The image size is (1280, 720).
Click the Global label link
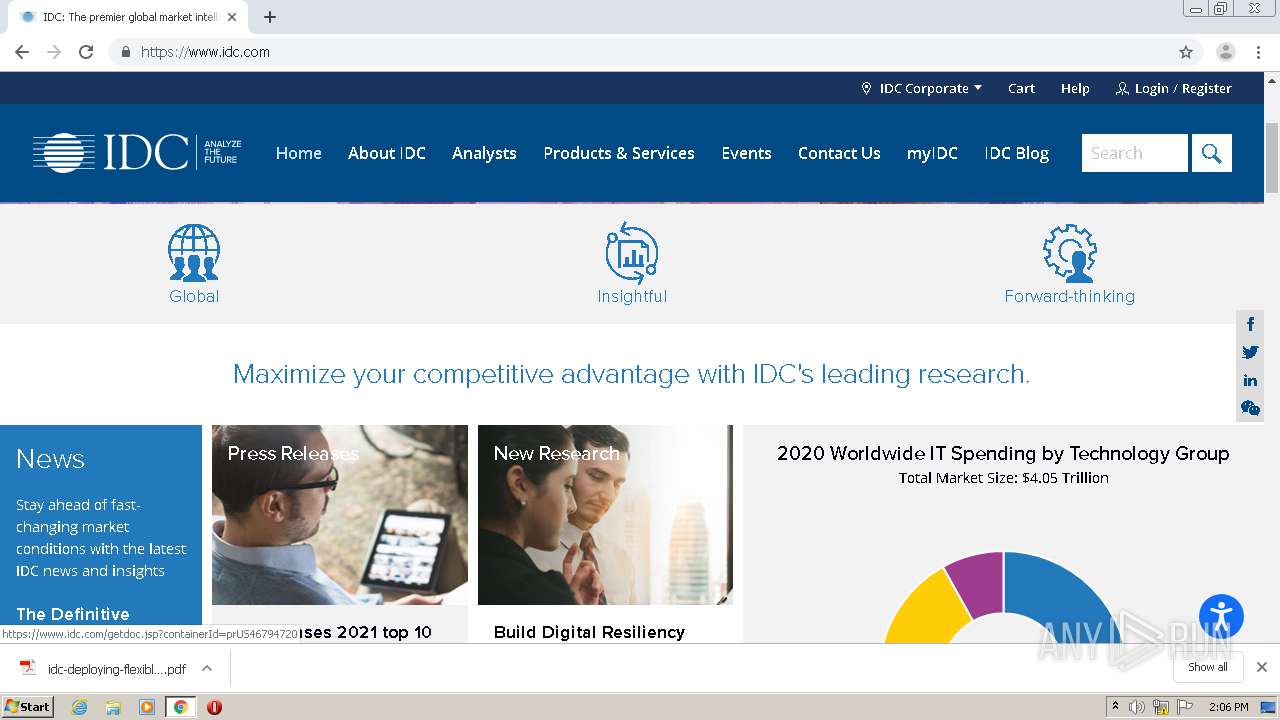click(x=194, y=296)
